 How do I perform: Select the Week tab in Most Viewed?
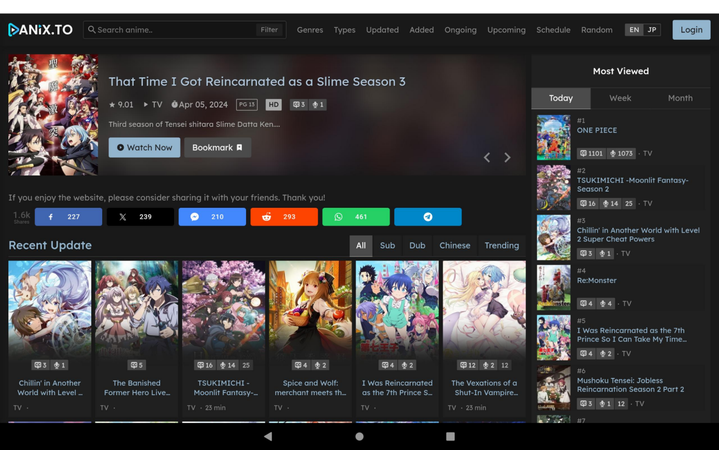click(x=620, y=98)
